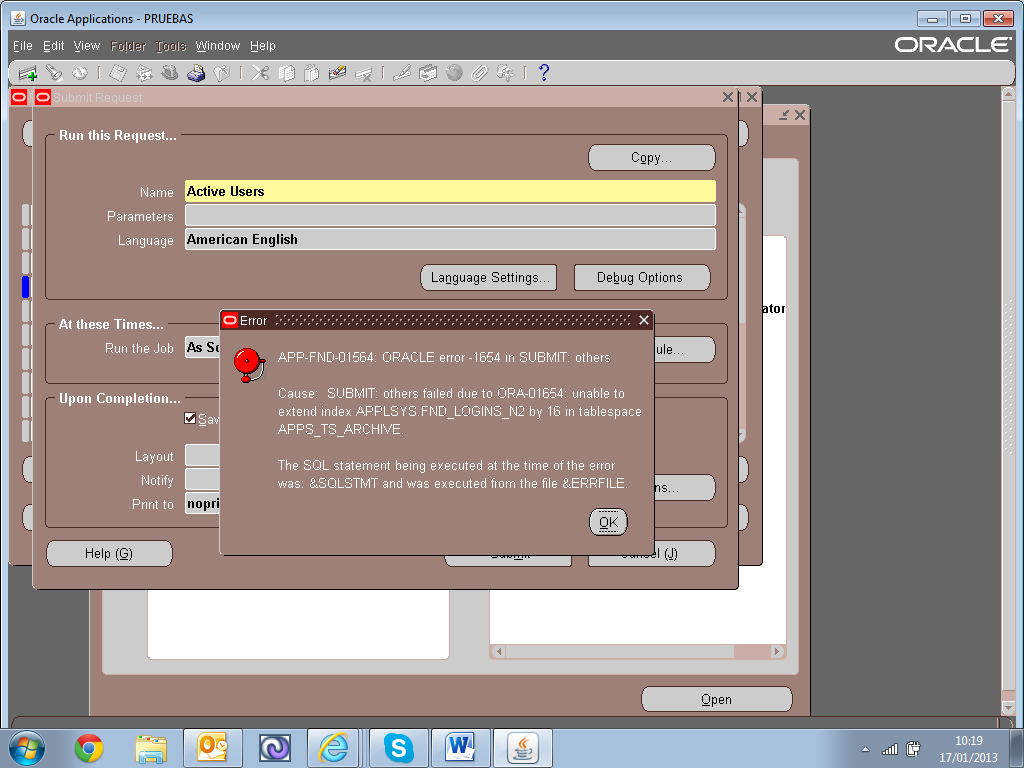Click the New record toolbar icon
The width and height of the screenshot is (1024, 768).
(x=29, y=73)
